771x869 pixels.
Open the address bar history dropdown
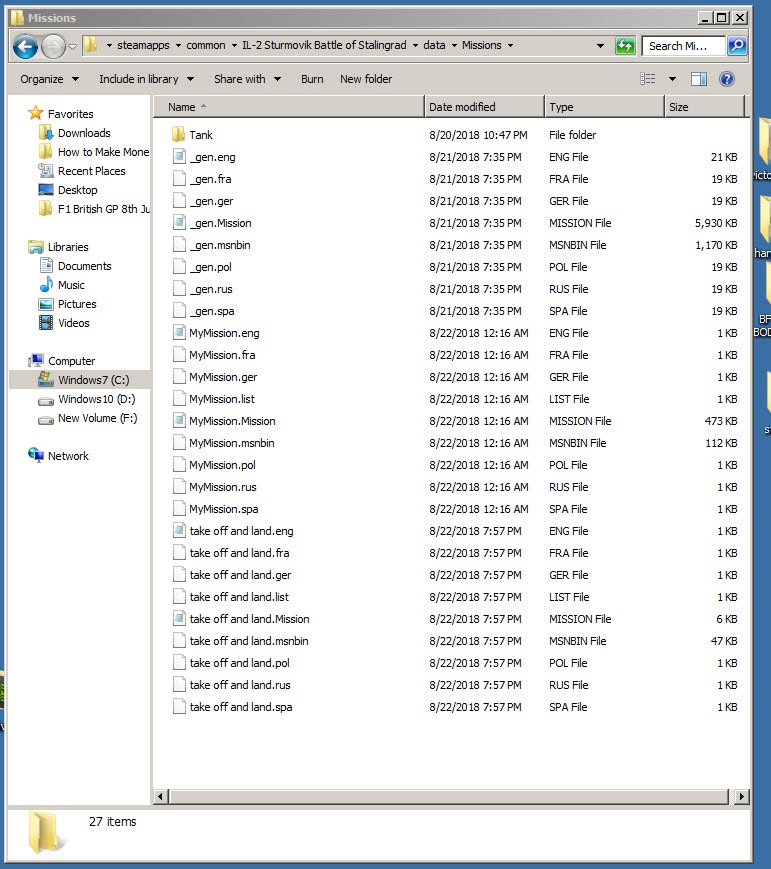coord(600,45)
